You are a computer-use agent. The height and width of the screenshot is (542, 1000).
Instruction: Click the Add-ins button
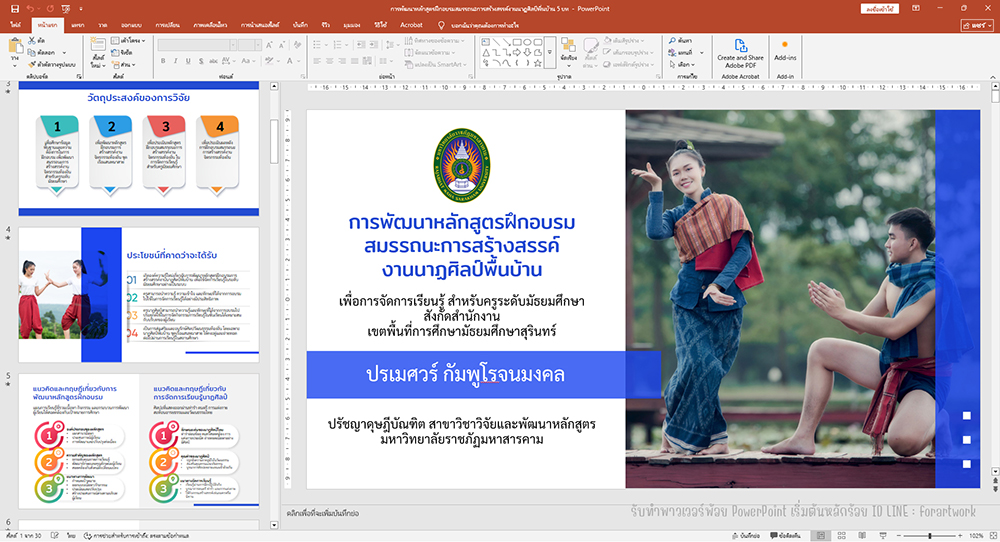[x=785, y=50]
